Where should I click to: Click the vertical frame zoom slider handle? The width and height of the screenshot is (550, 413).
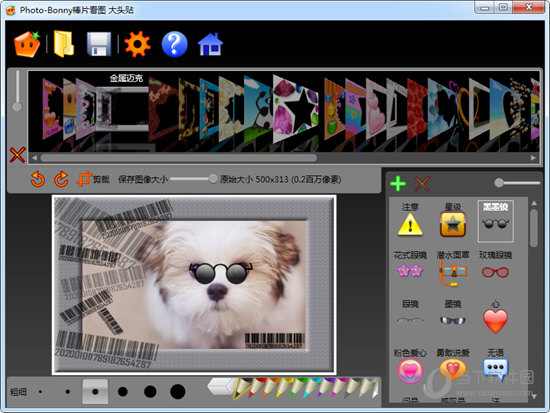point(17,106)
